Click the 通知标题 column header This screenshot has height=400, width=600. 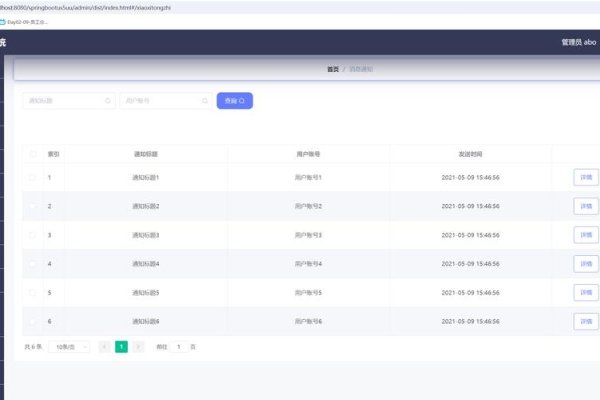[x=146, y=154]
